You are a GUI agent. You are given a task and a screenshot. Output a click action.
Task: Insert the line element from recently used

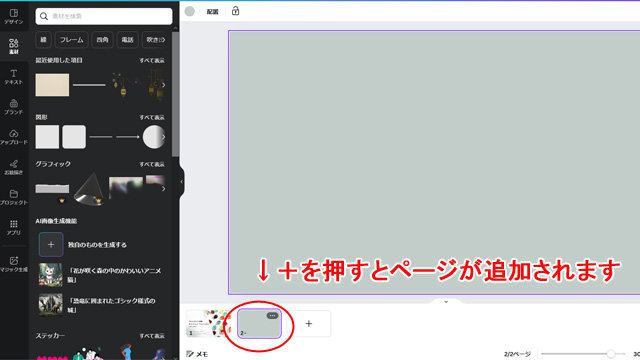coord(89,85)
